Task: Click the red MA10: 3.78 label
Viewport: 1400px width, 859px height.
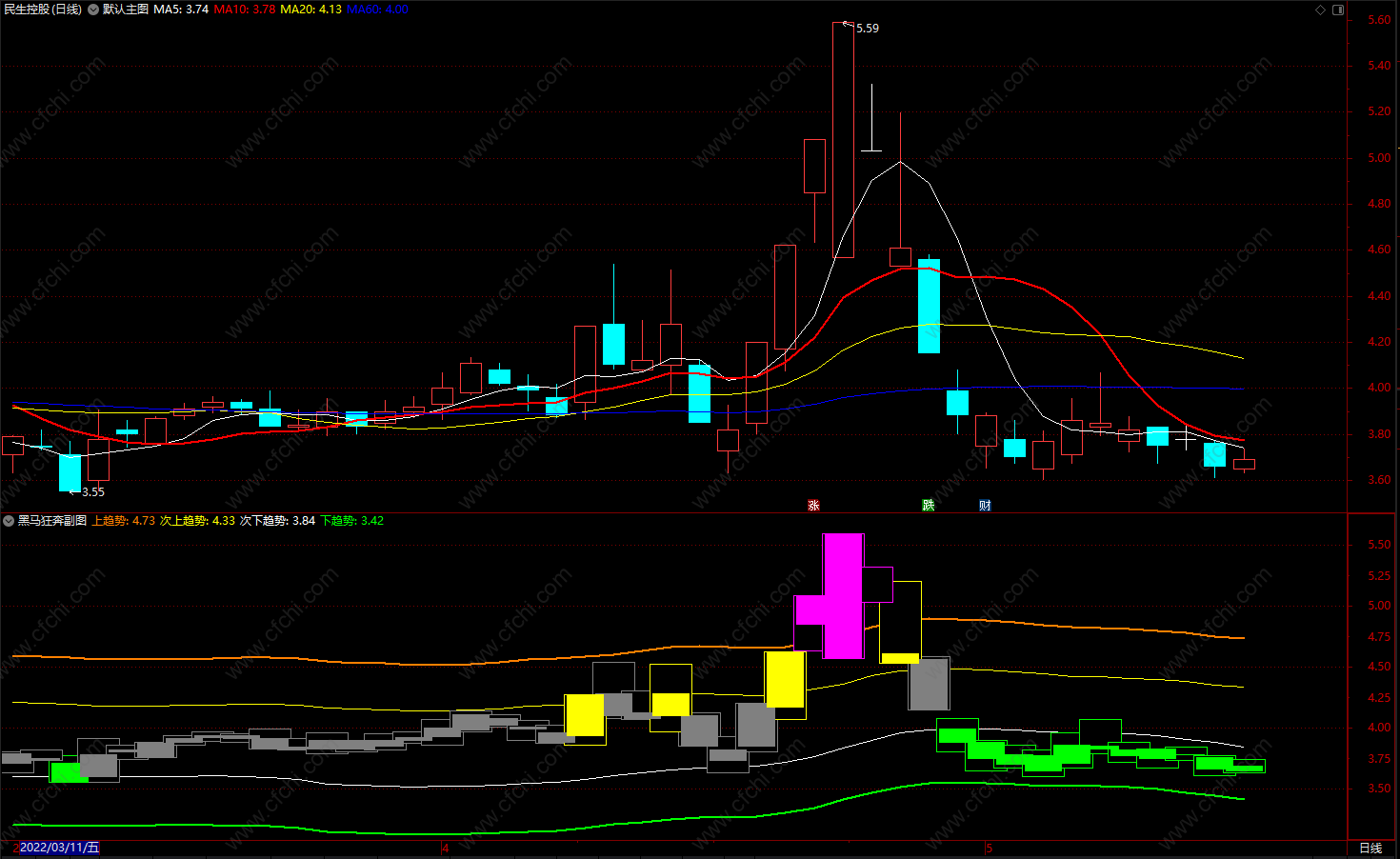Action: 245,10
